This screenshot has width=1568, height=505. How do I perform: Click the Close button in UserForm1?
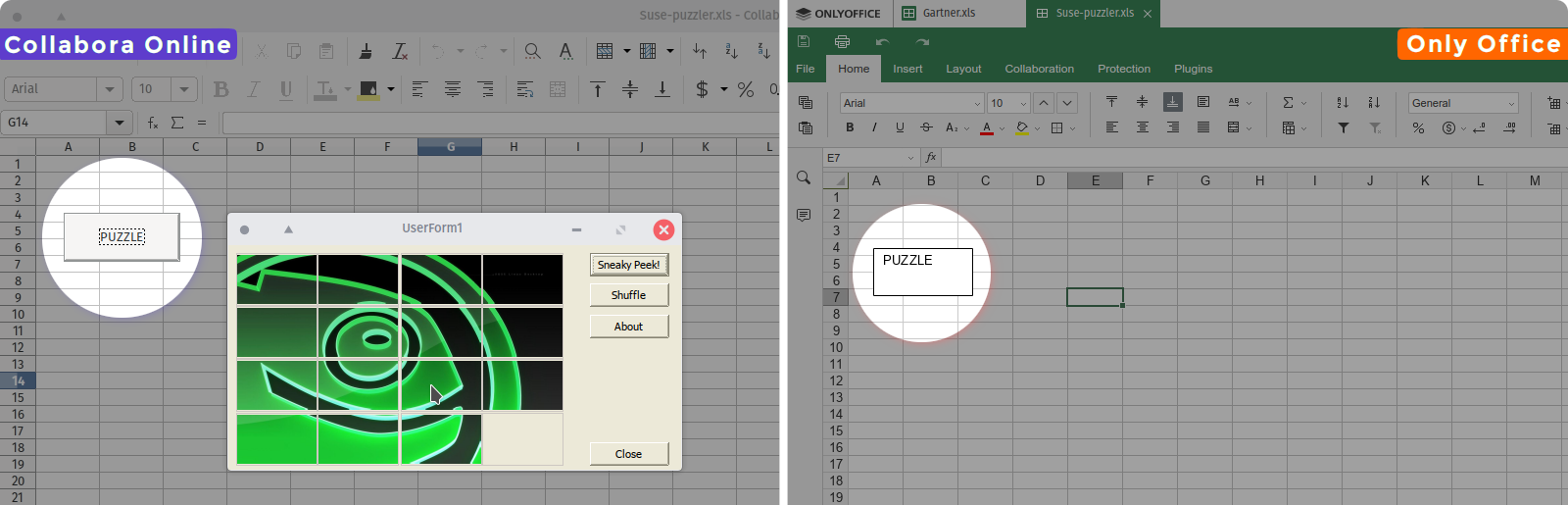[x=629, y=454]
